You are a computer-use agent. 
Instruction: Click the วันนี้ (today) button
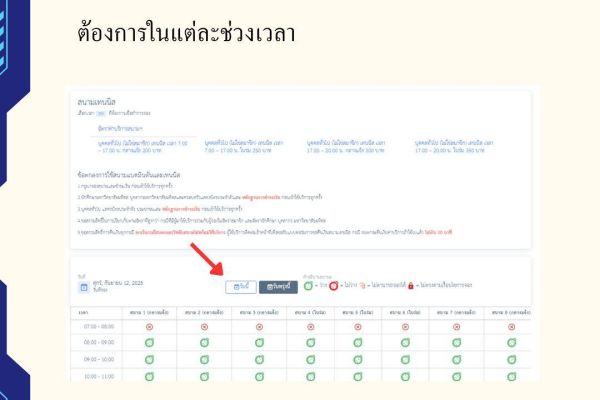(x=240, y=287)
